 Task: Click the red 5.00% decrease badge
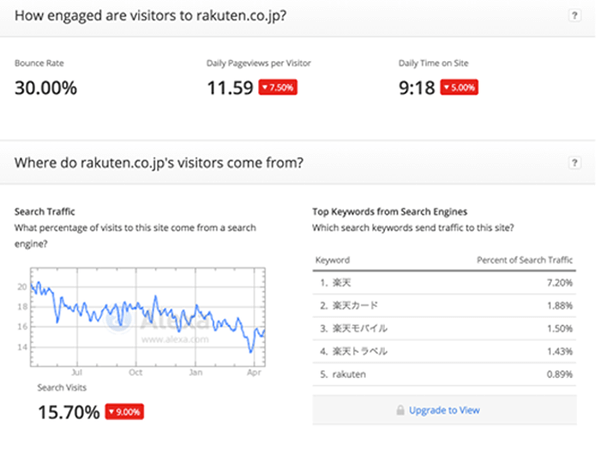point(460,87)
